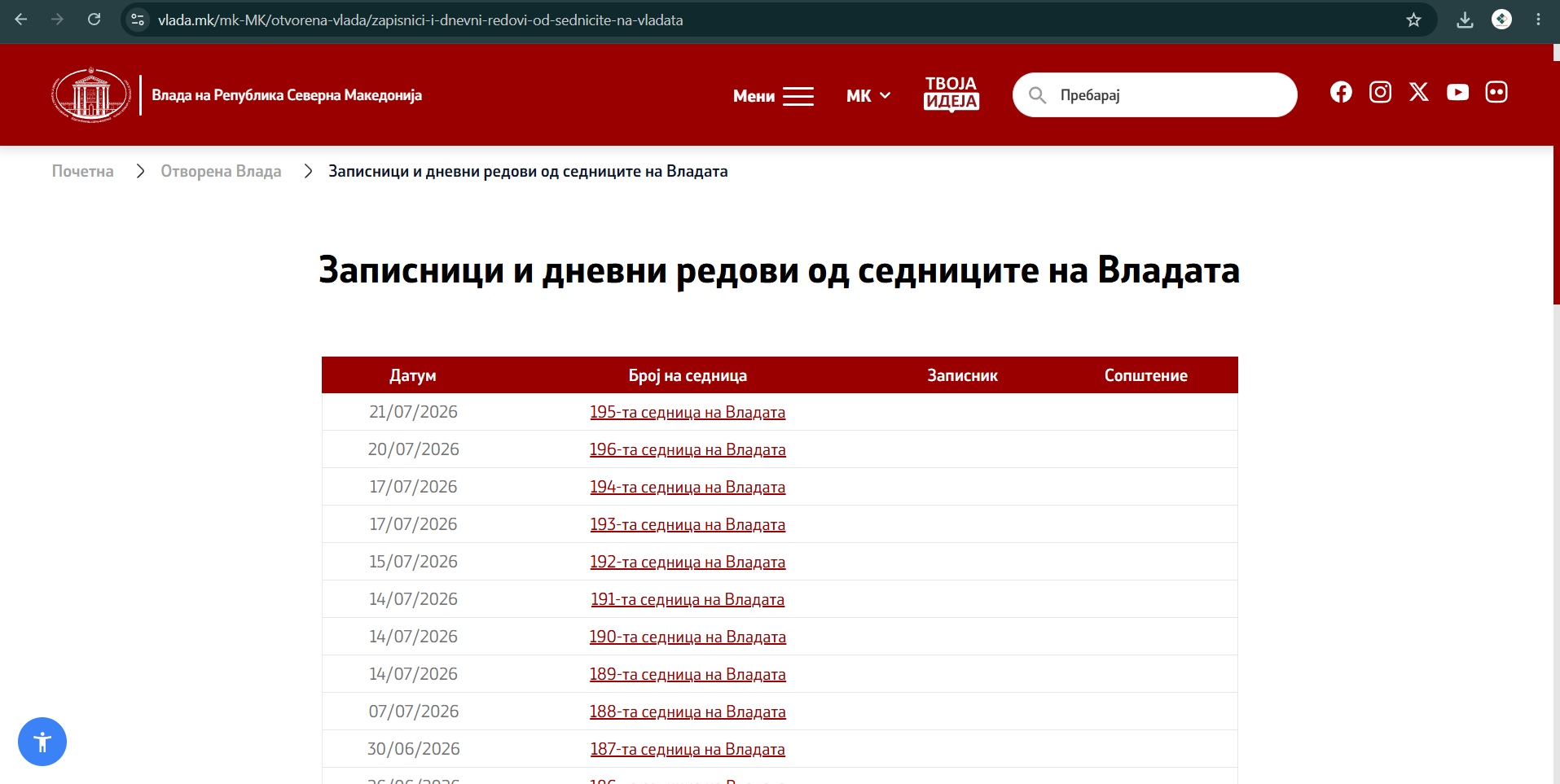View site information icon in address bar
The width and height of the screenshot is (1560, 784).
(138, 20)
